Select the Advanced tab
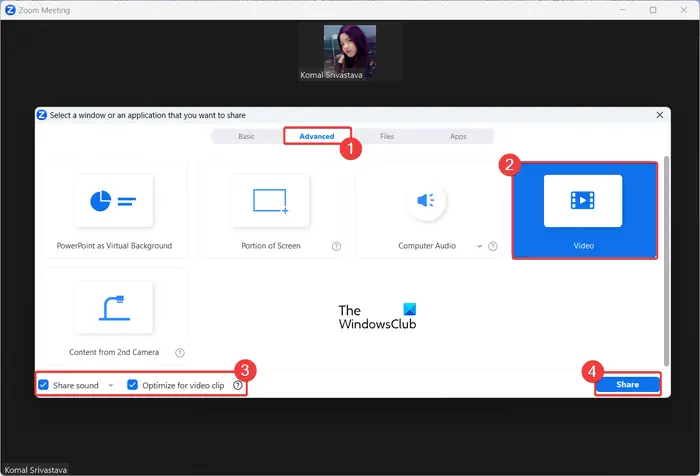The height and width of the screenshot is (476, 700). tap(317, 136)
